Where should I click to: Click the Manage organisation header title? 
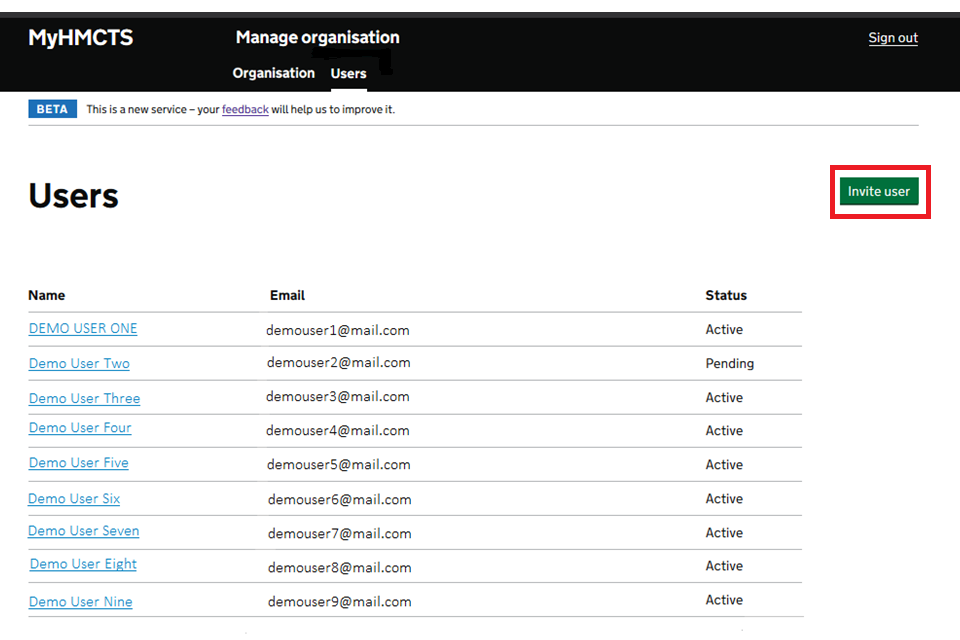(317, 38)
